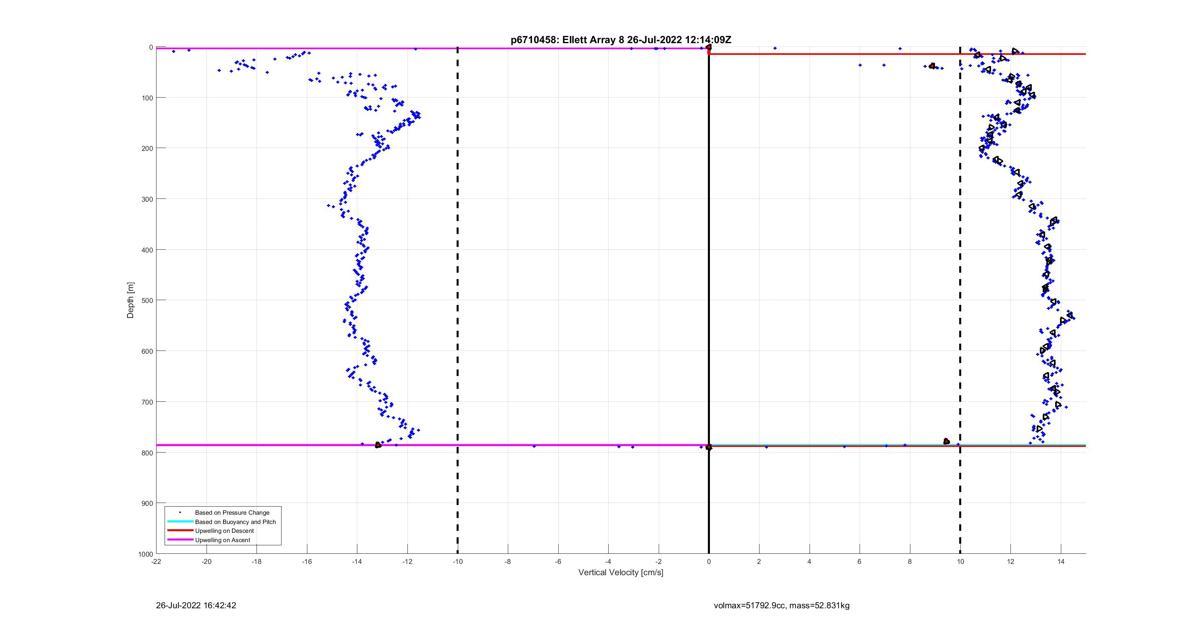Click legend entry "Based on Pressure Change"
The height and width of the screenshot is (622, 1200).
coord(232,512)
